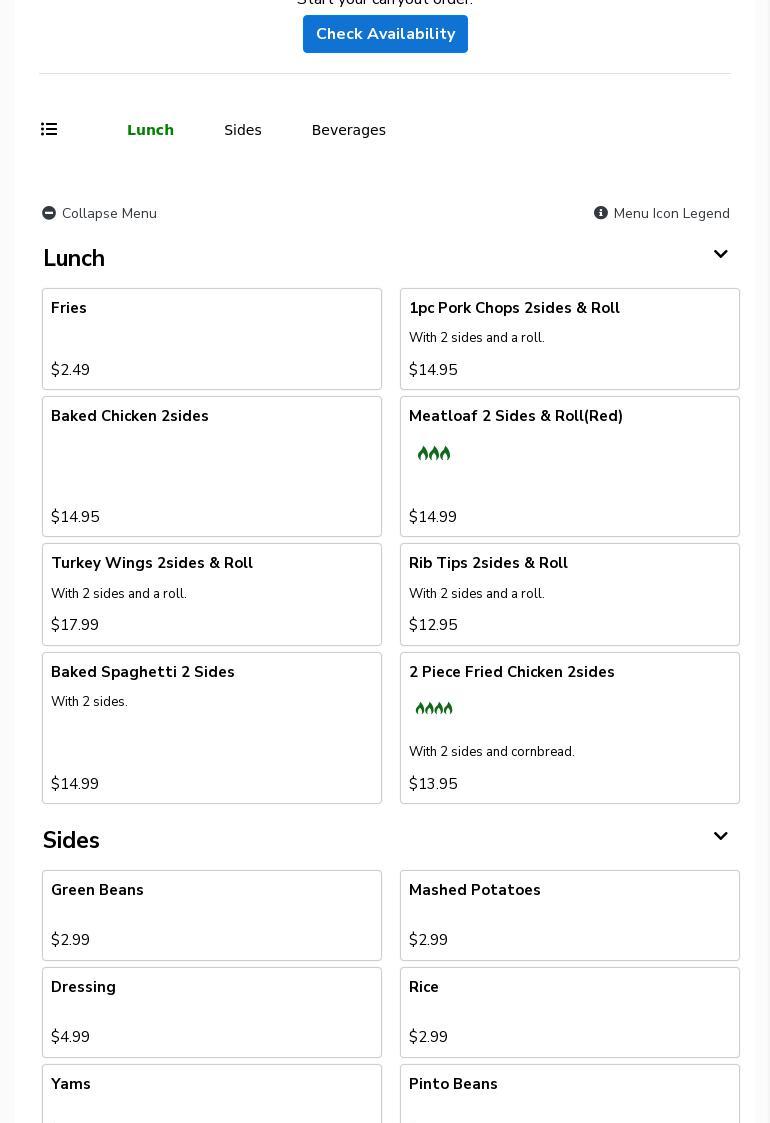Viewport: 770px width, 1123px height.
Task: Collapse the Sides section chevron
Action: click(x=720, y=837)
